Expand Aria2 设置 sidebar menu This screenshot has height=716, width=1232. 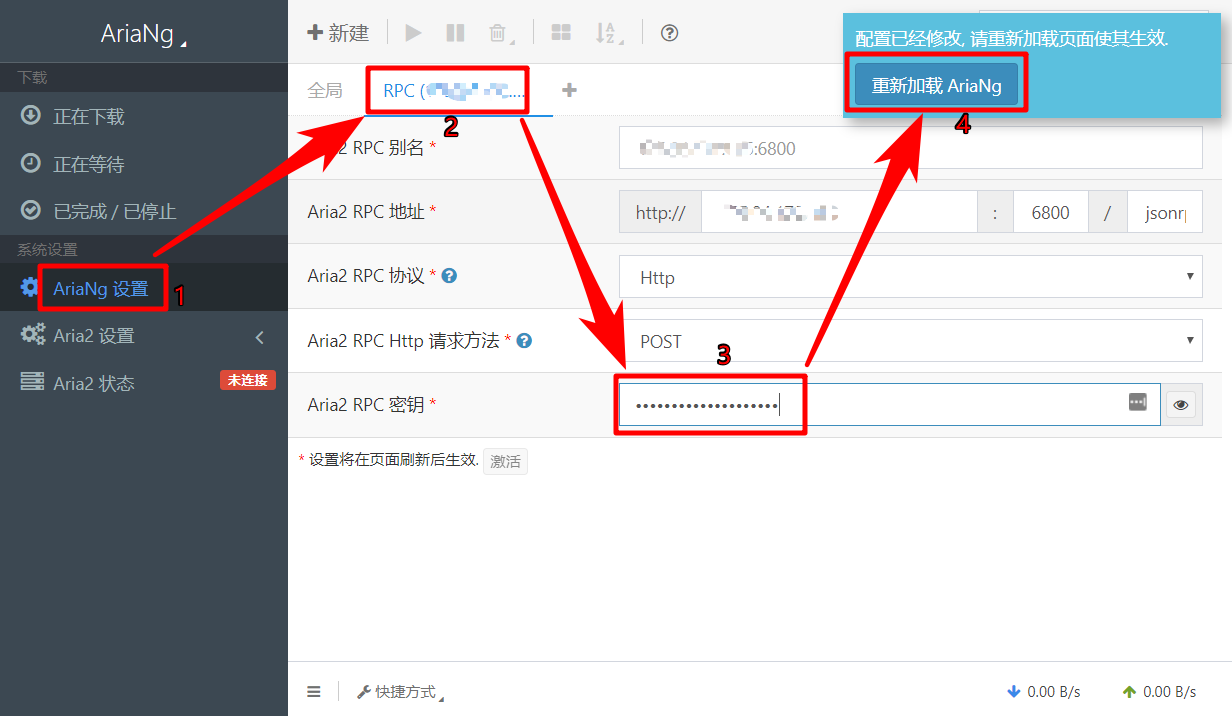pyautogui.click(x=144, y=336)
